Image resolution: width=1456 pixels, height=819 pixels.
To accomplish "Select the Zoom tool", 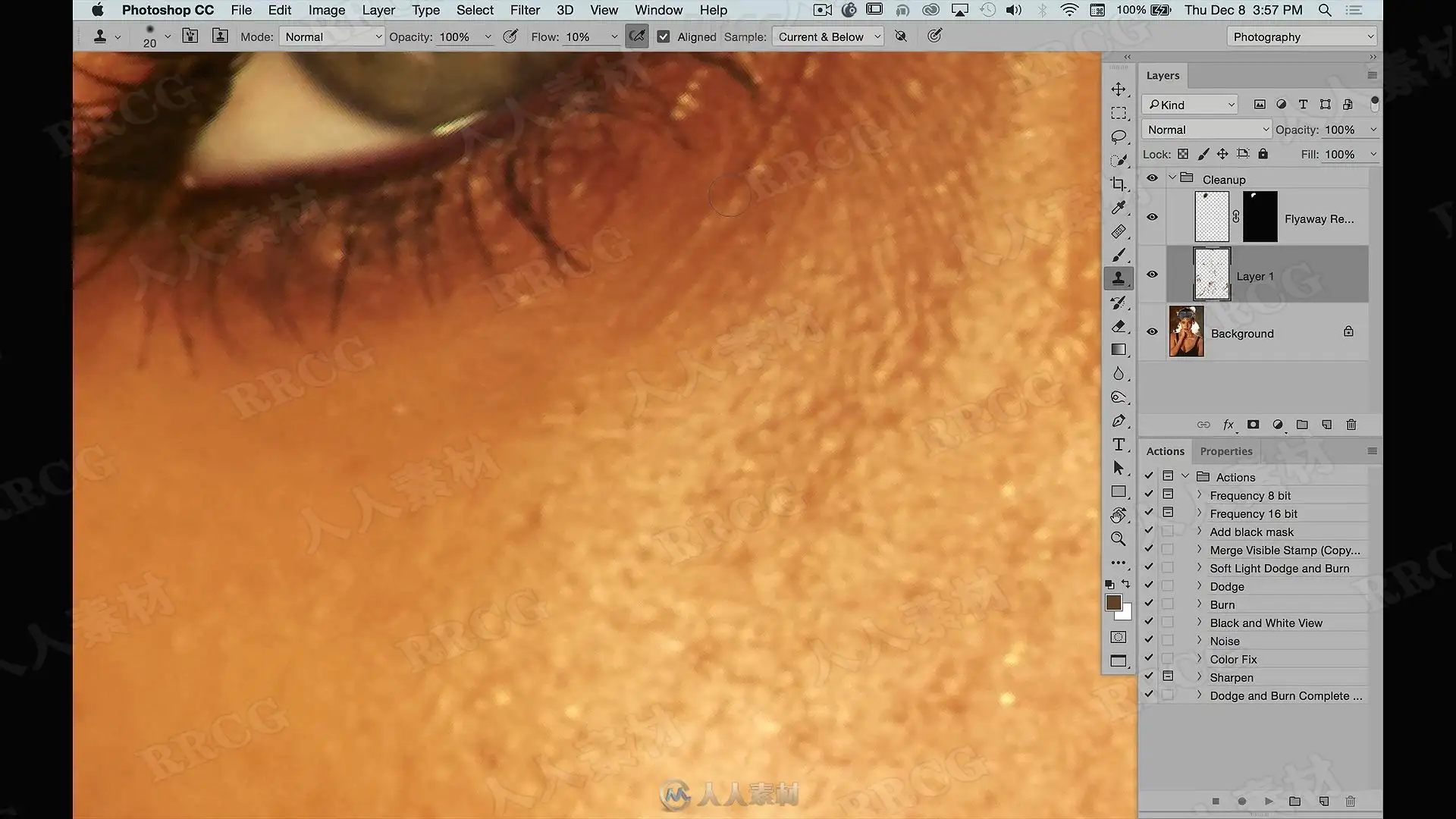I will (x=1119, y=539).
